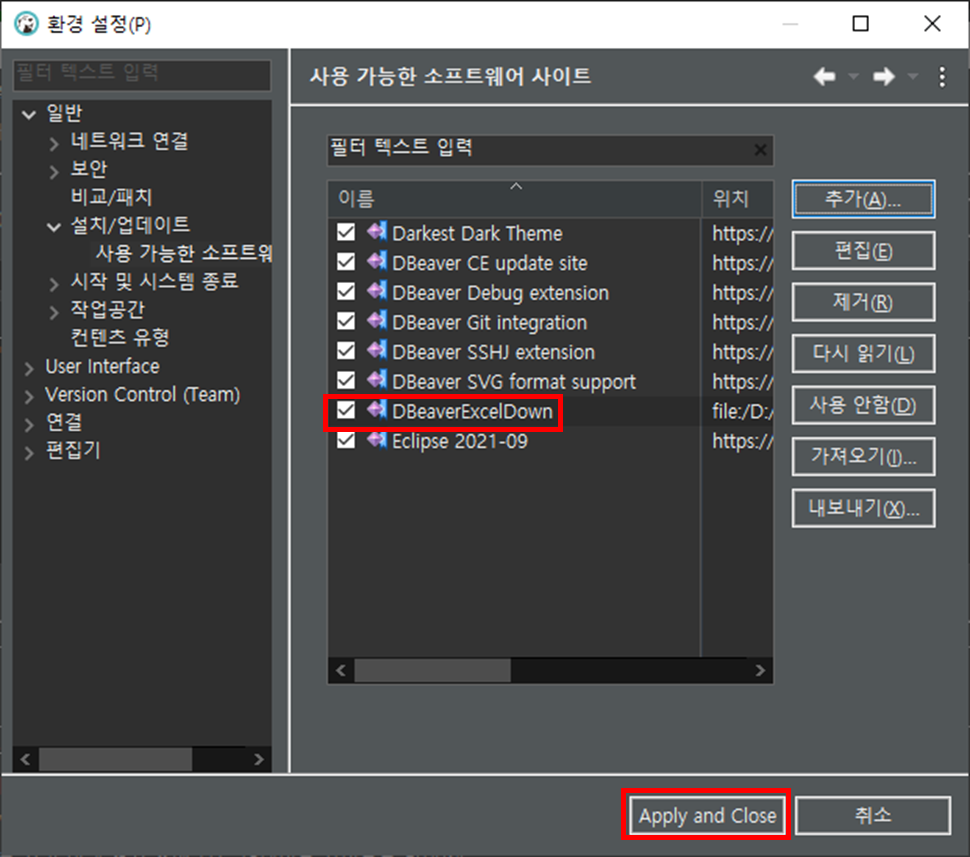Expand the 작업공간 tree node

[x=54, y=311]
